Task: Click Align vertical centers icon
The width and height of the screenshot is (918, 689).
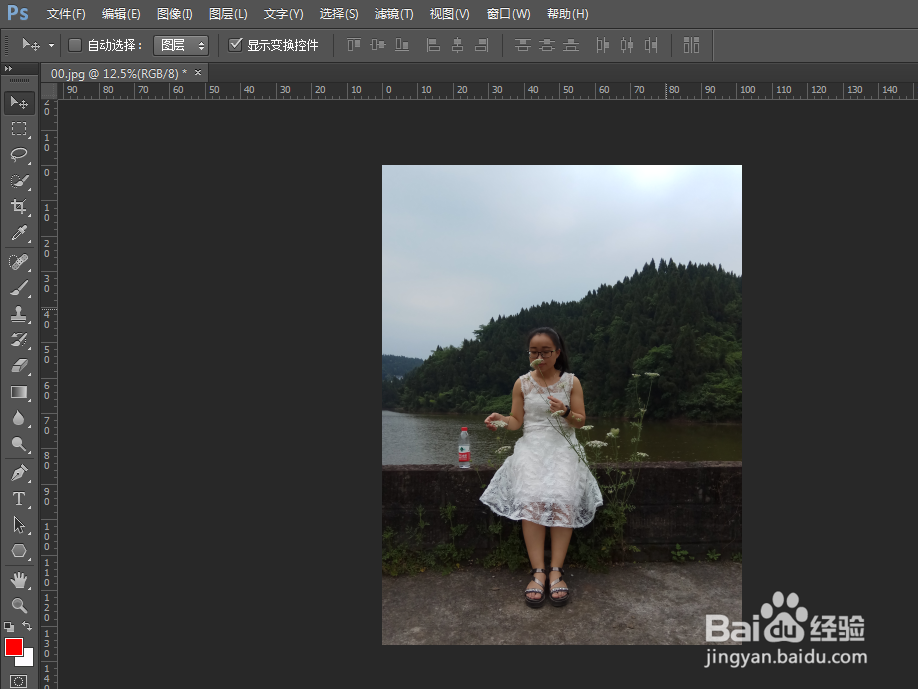Action: pyautogui.click(x=378, y=44)
